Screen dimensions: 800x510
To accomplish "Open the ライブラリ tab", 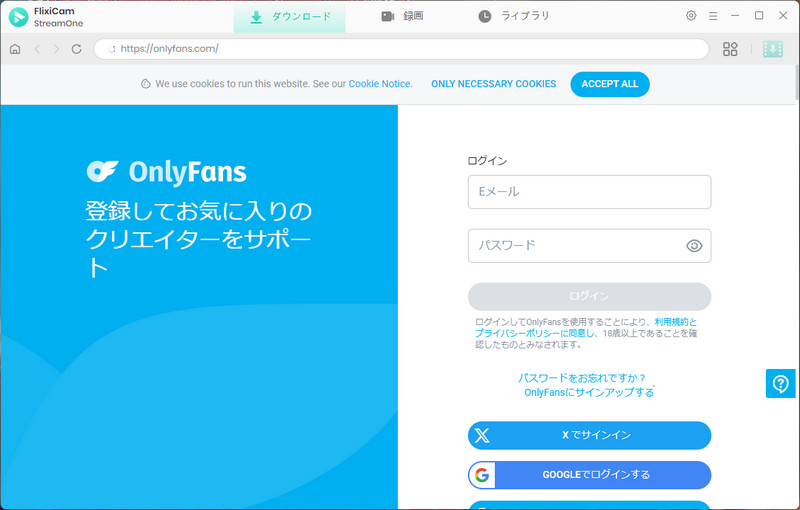I will (513, 16).
